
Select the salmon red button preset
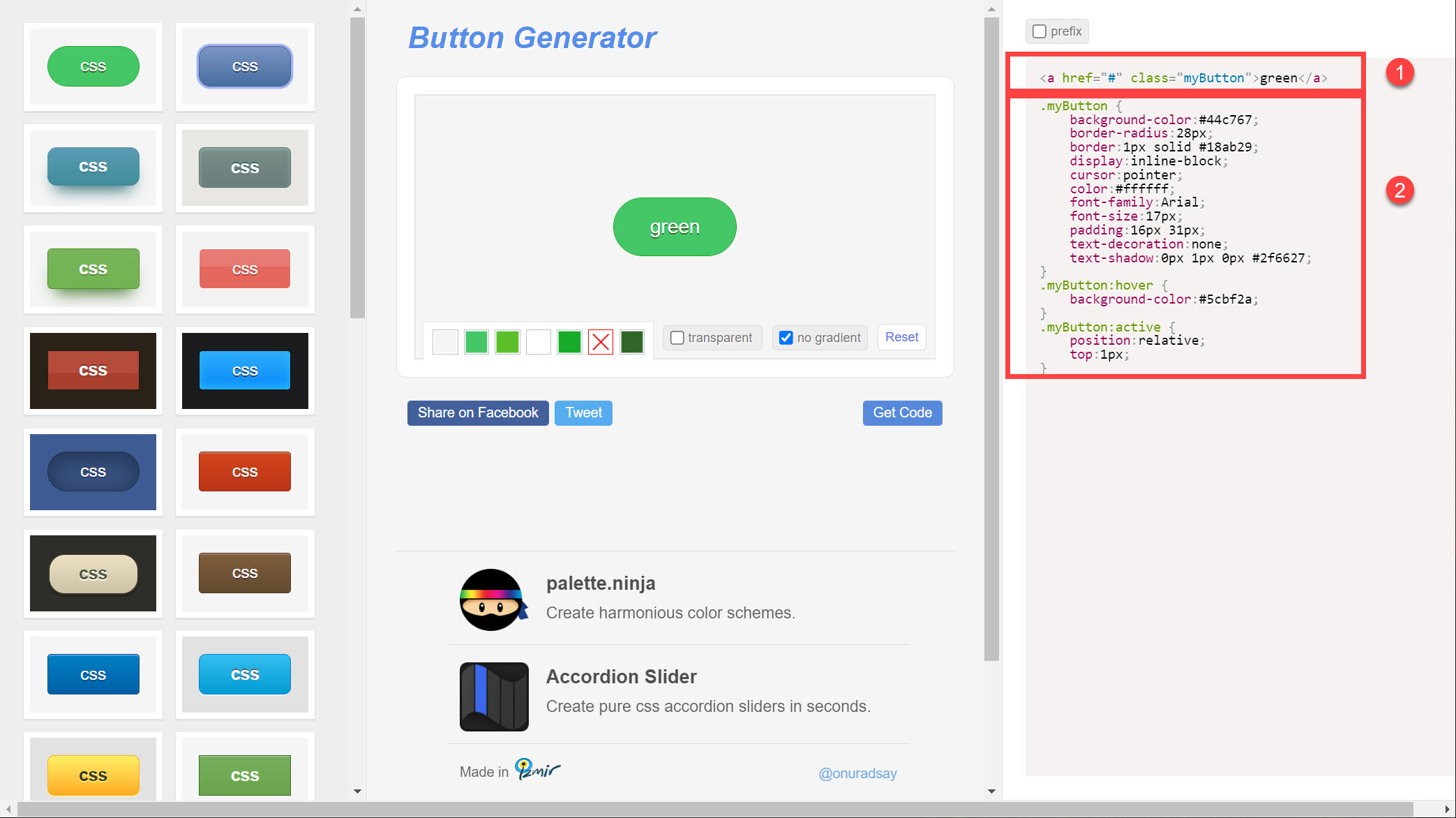tap(244, 269)
